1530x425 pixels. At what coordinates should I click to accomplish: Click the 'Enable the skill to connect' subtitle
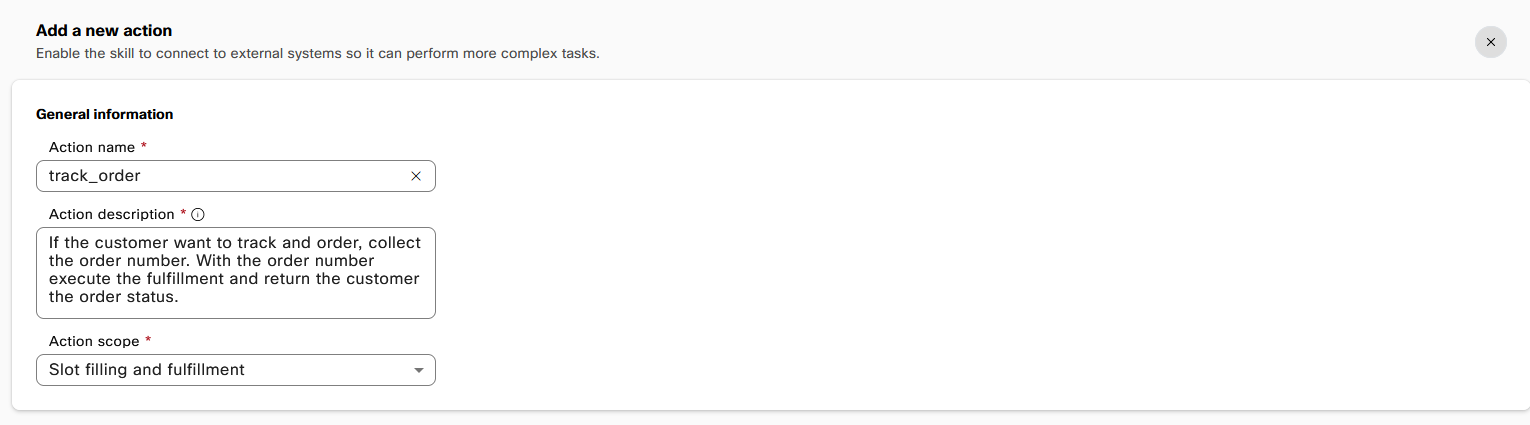click(317, 53)
